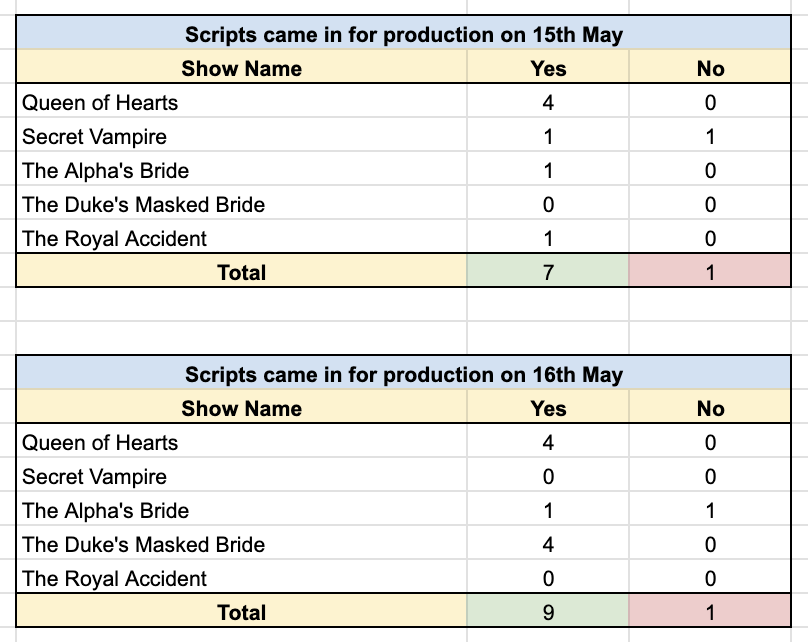Select Secret Vampire cell in 15th May table
Screen dimensions: 808x642
pyautogui.click(x=242, y=135)
